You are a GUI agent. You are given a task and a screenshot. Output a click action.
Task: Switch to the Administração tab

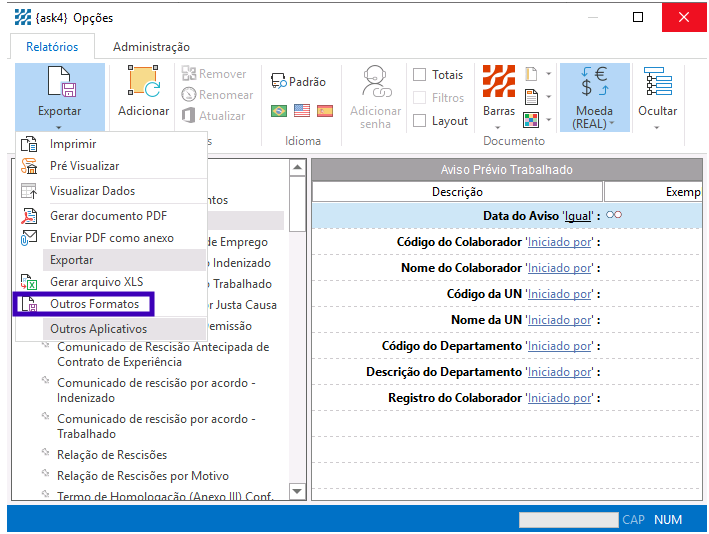pos(151,47)
